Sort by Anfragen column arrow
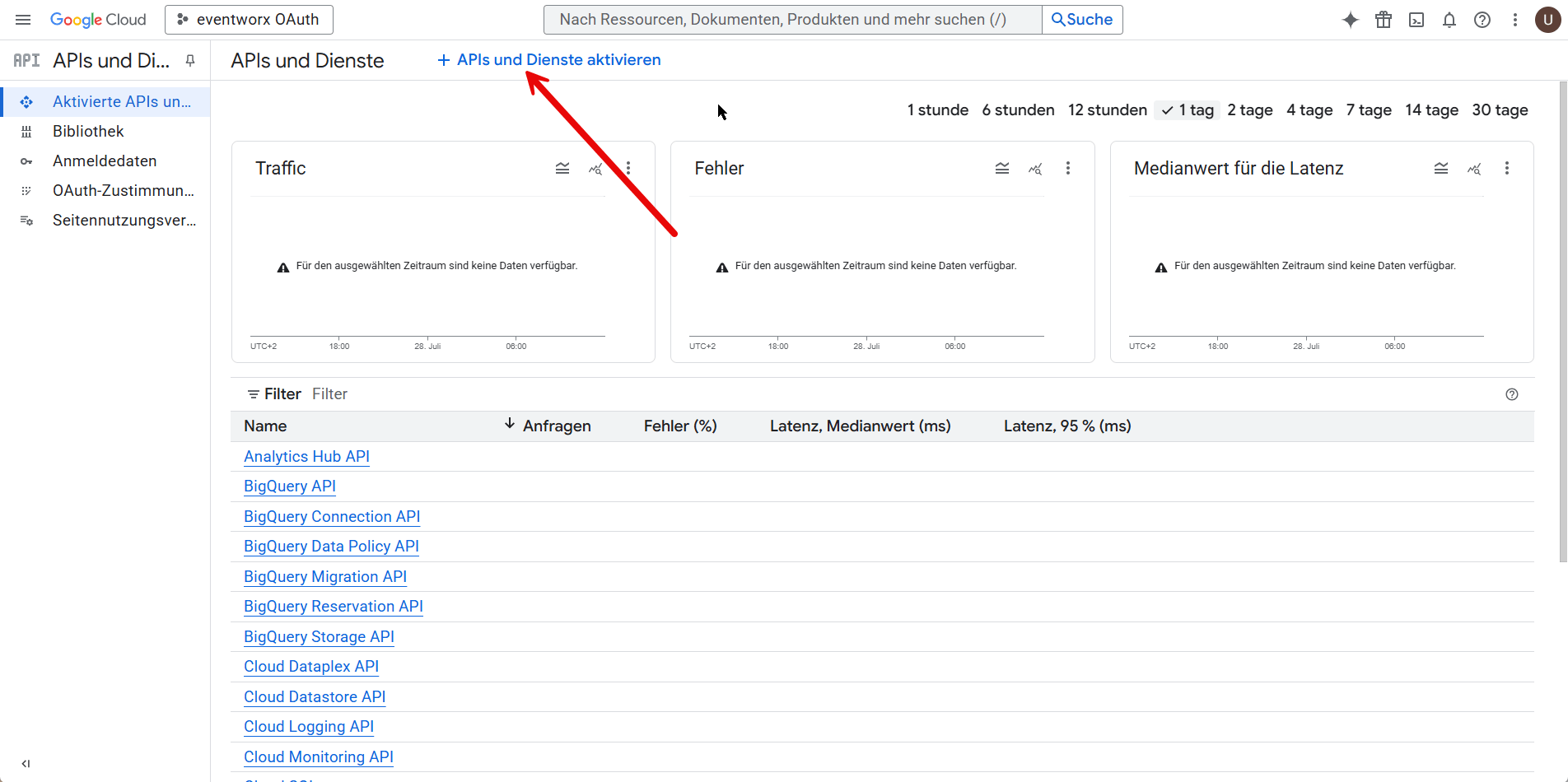The image size is (1568, 782). [510, 424]
